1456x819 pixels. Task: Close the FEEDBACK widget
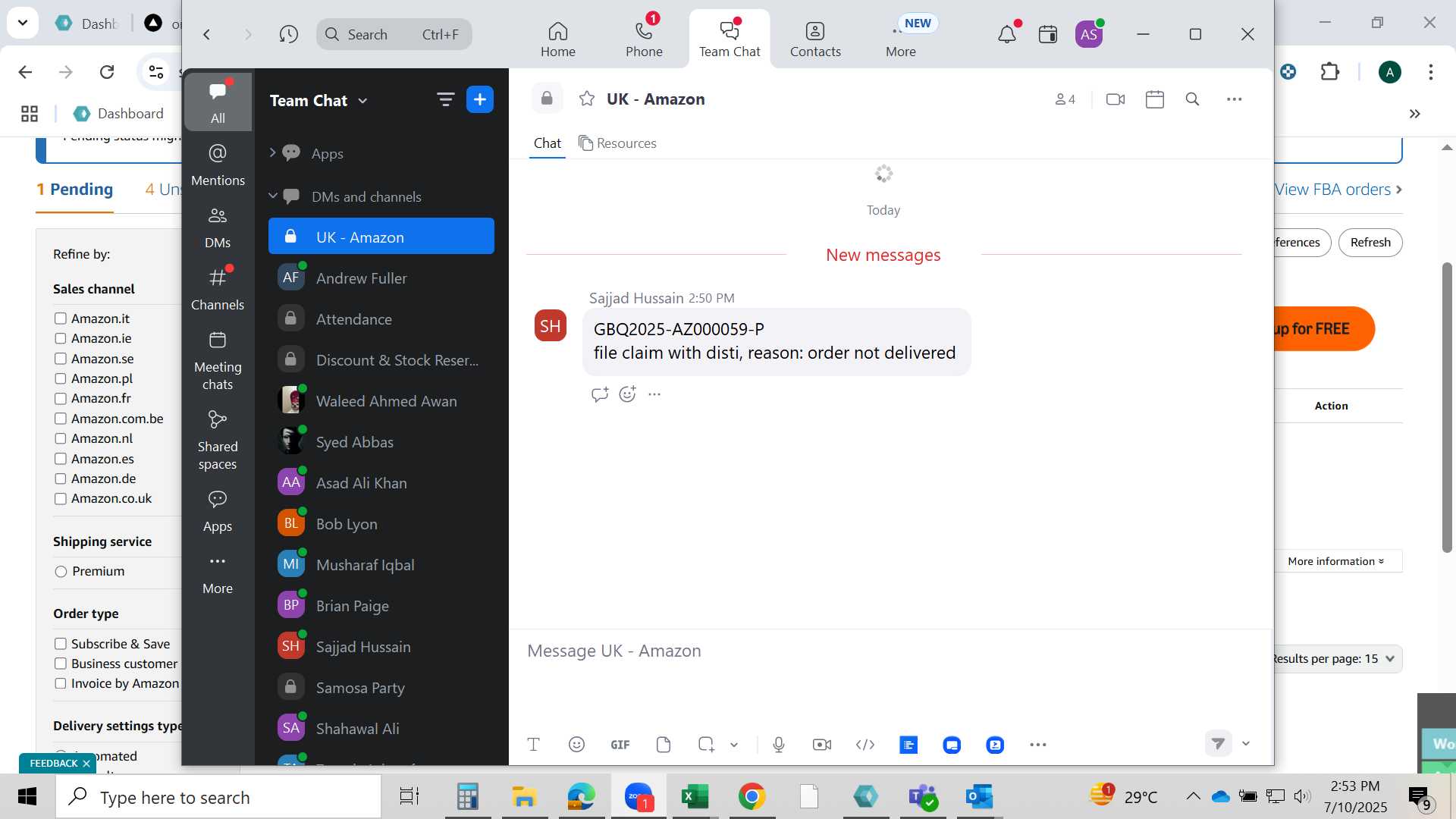[86, 764]
